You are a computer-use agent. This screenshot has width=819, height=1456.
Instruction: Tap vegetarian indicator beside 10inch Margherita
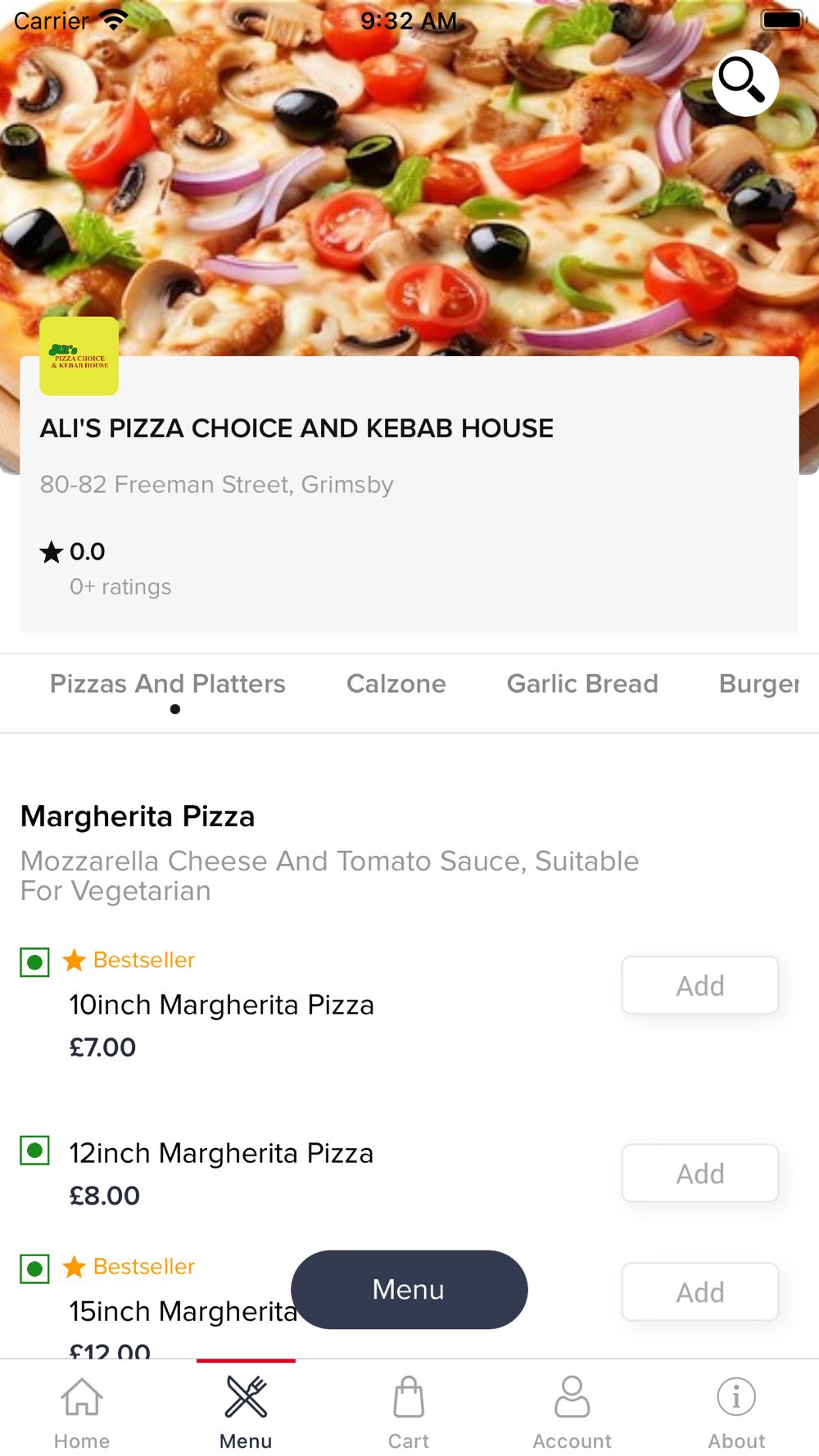[x=34, y=962]
